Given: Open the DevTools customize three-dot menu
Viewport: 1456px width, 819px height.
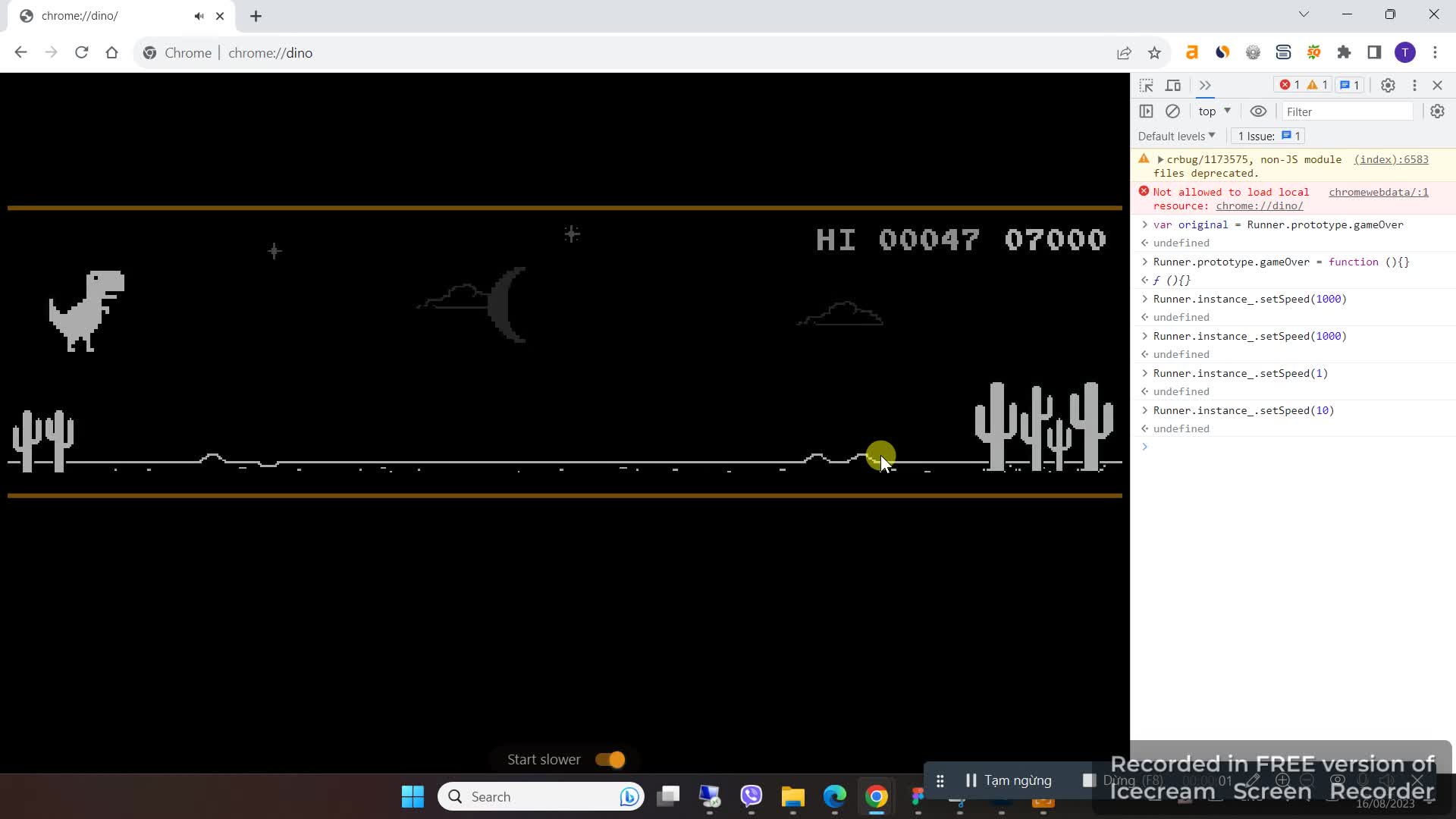Looking at the screenshot, I should click(x=1414, y=85).
